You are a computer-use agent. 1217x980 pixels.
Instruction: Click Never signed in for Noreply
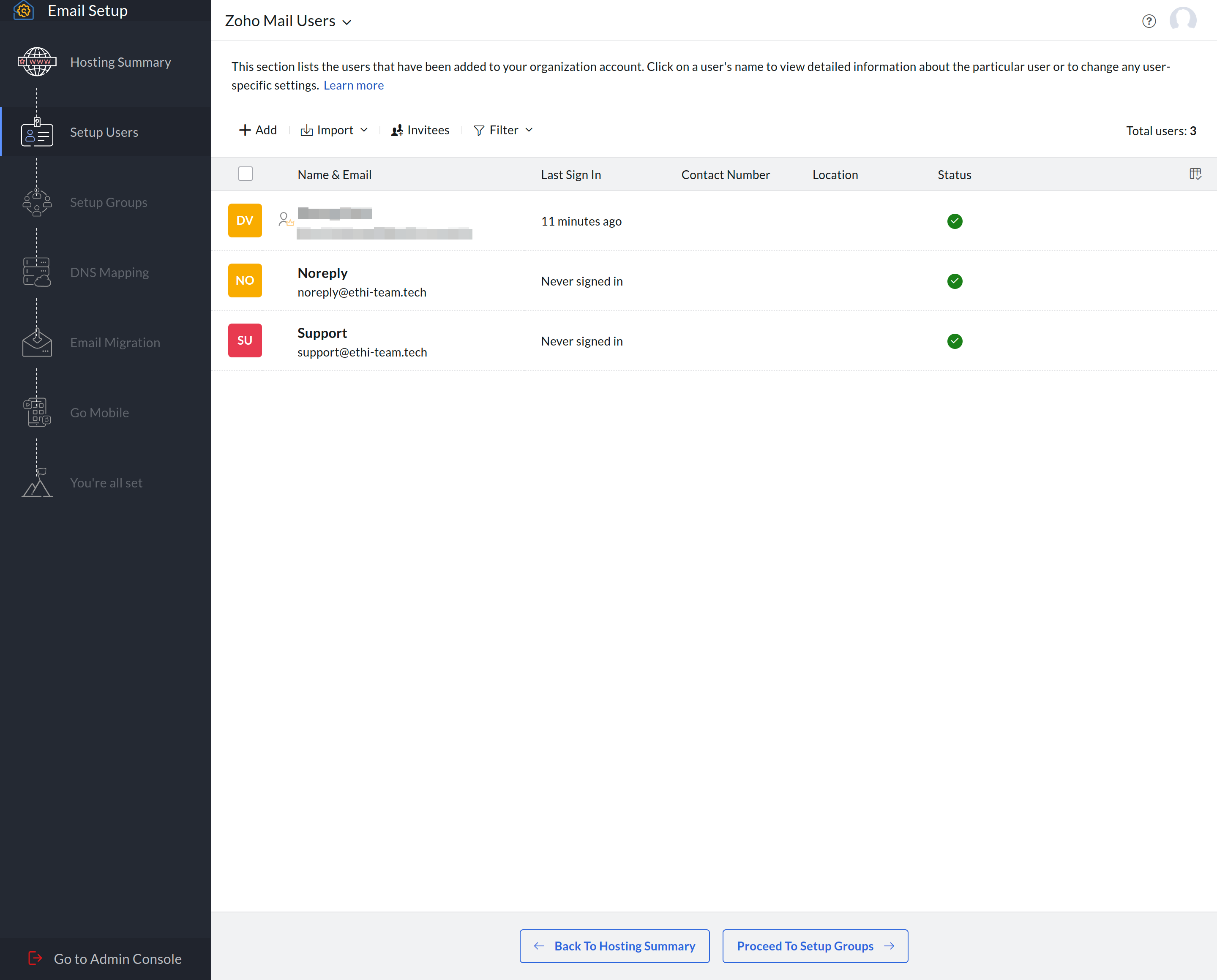[582, 281]
